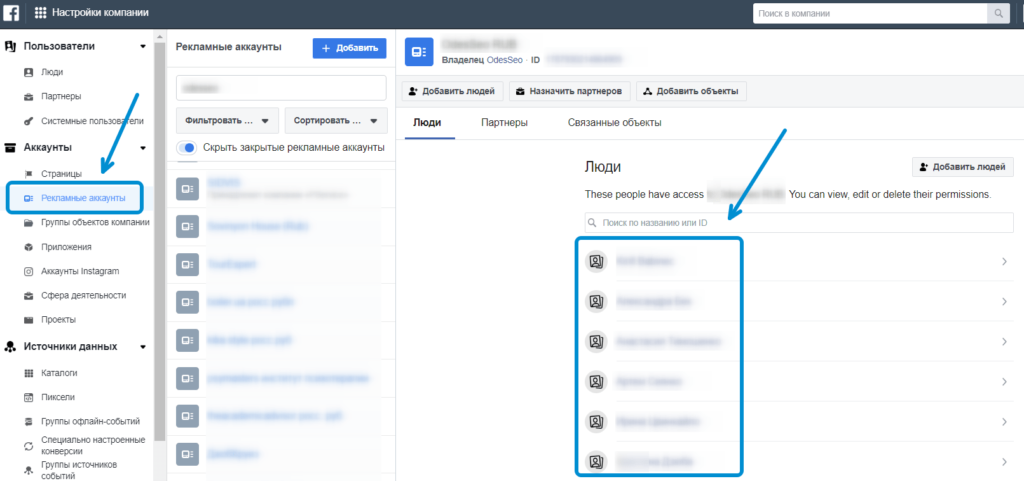The image size is (1024, 481).
Task: Click the Поиск по названию или ID field
Action: pos(799,223)
